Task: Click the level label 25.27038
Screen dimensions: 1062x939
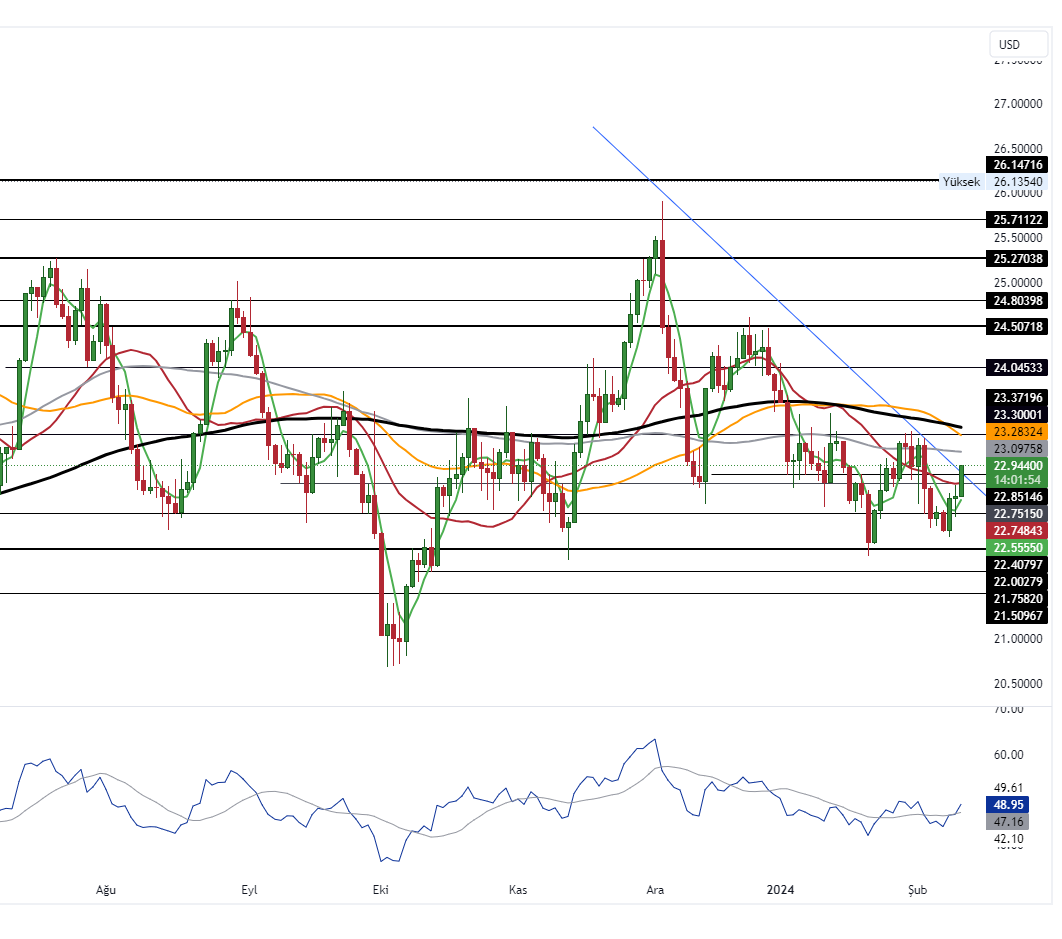Action: pos(1015,259)
